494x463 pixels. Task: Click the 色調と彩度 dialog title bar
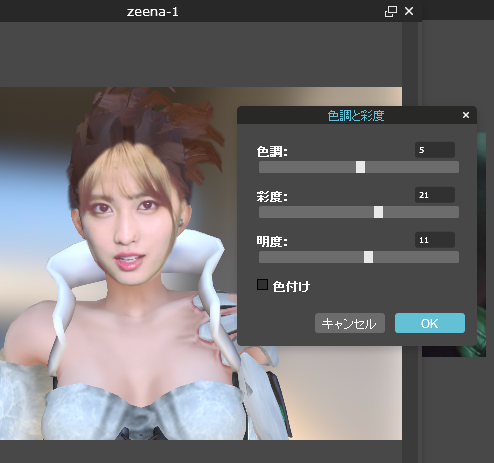(x=357, y=115)
